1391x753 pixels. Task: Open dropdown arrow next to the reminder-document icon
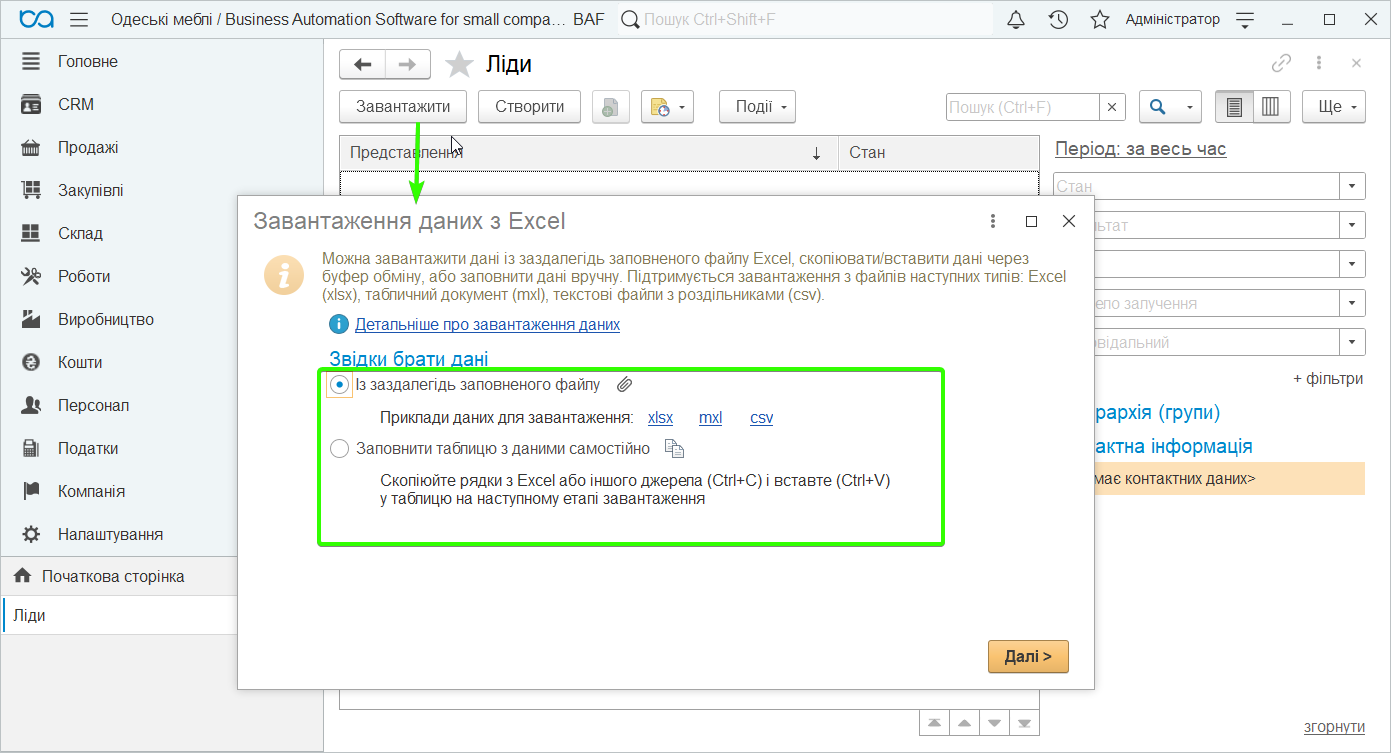pyautogui.click(x=681, y=107)
